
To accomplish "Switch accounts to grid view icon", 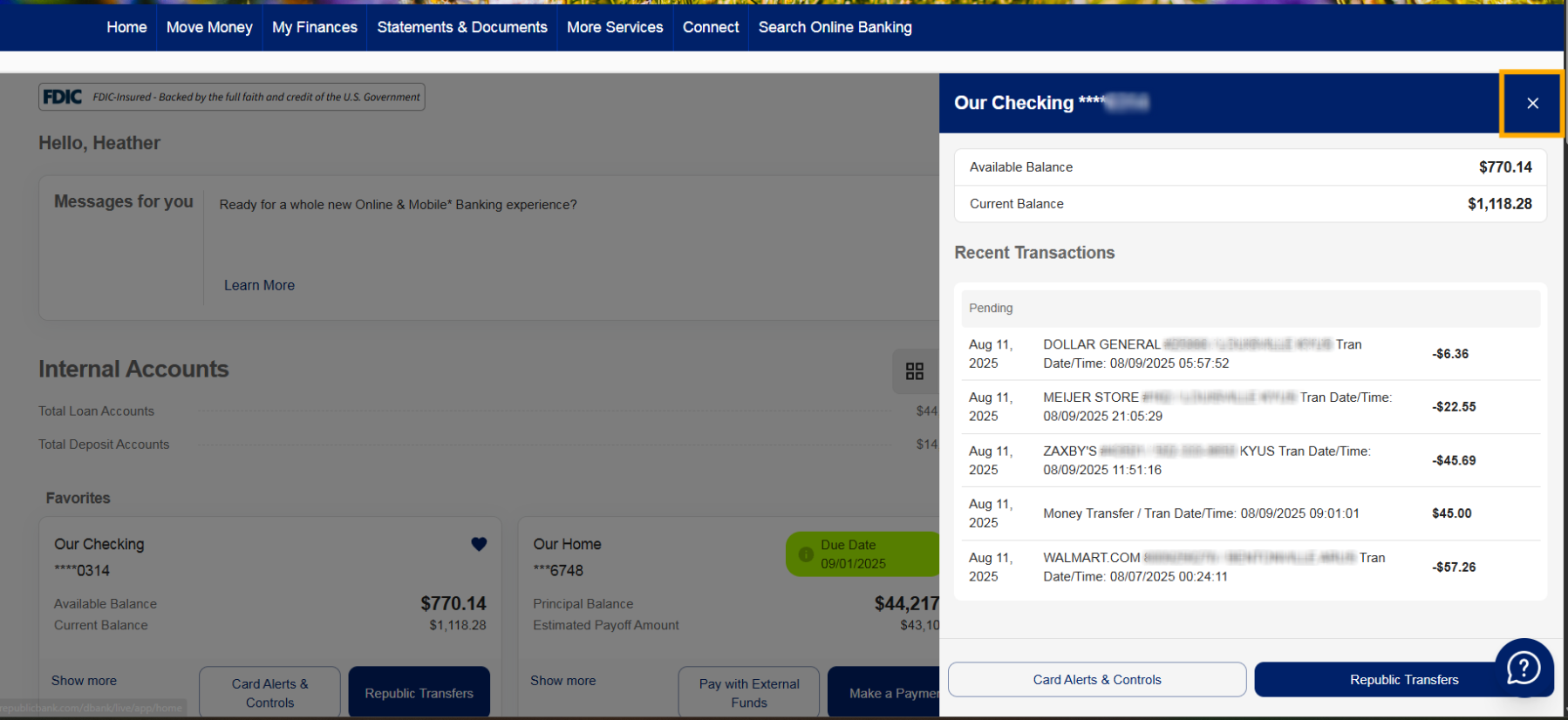I will [x=914, y=371].
